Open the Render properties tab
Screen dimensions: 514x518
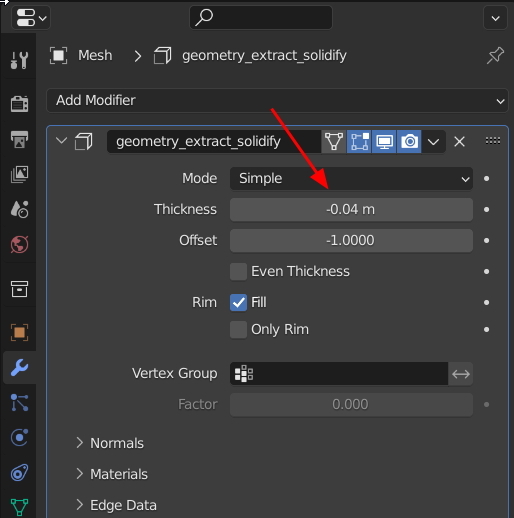click(19, 103)
